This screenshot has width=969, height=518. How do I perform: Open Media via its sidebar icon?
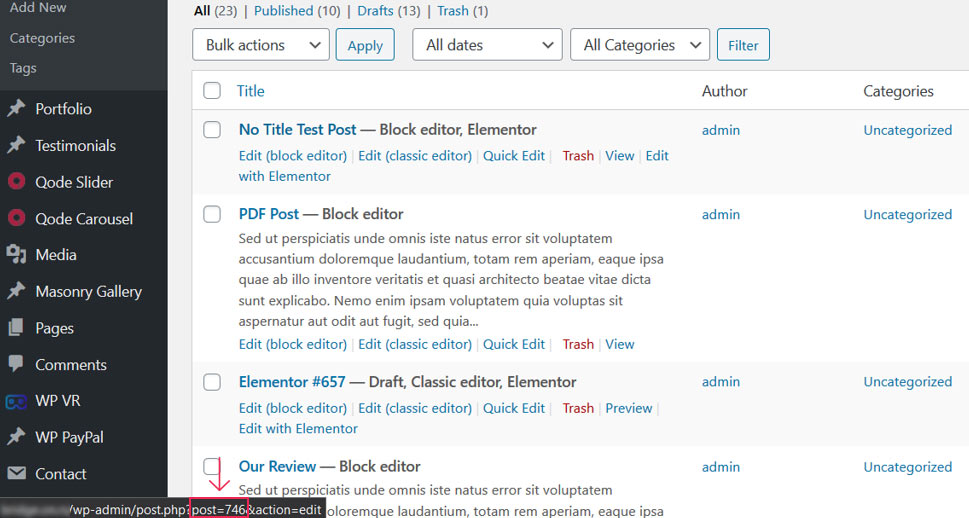coord(16,255)
